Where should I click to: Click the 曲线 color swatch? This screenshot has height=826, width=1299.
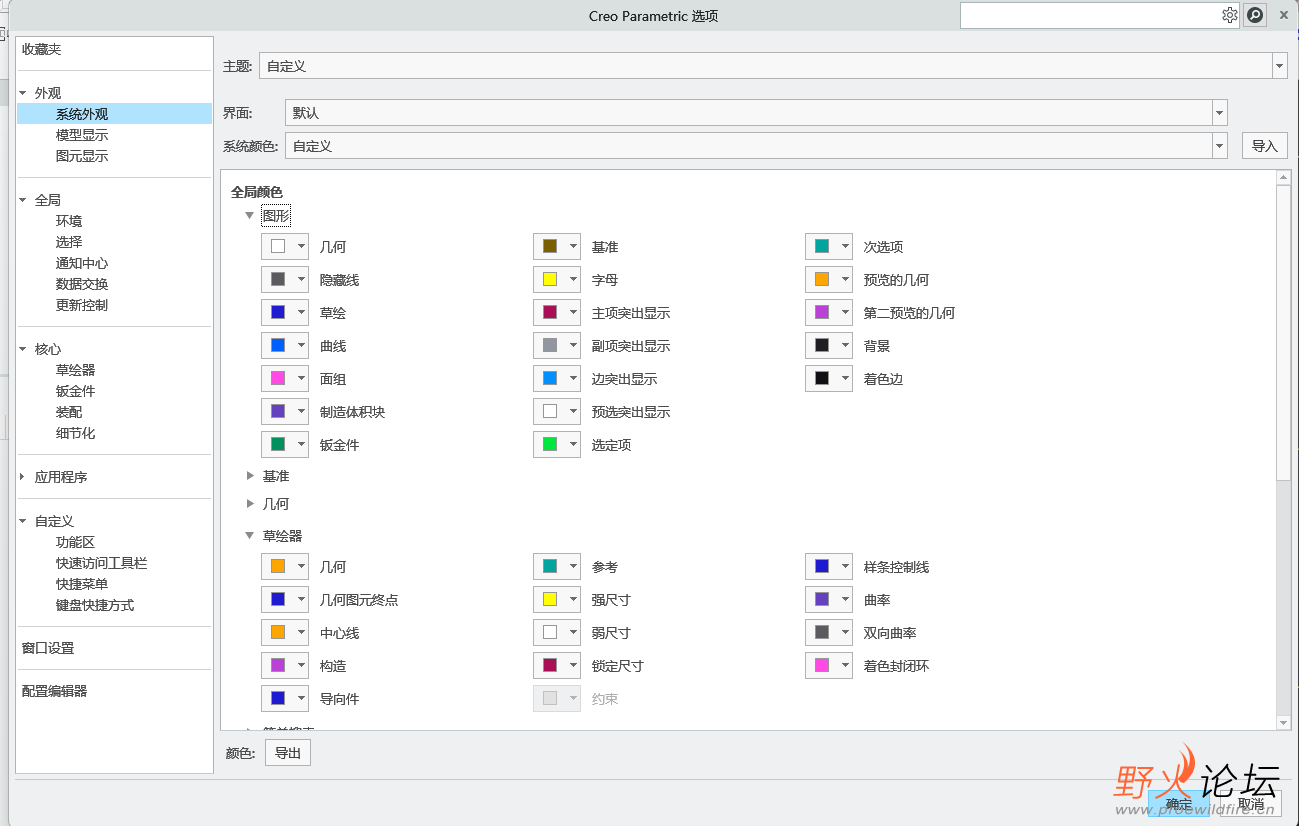point(278,345)
